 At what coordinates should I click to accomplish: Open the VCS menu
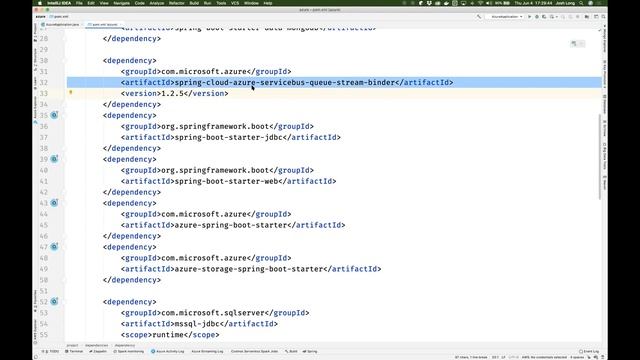click(x=235, y=3)
